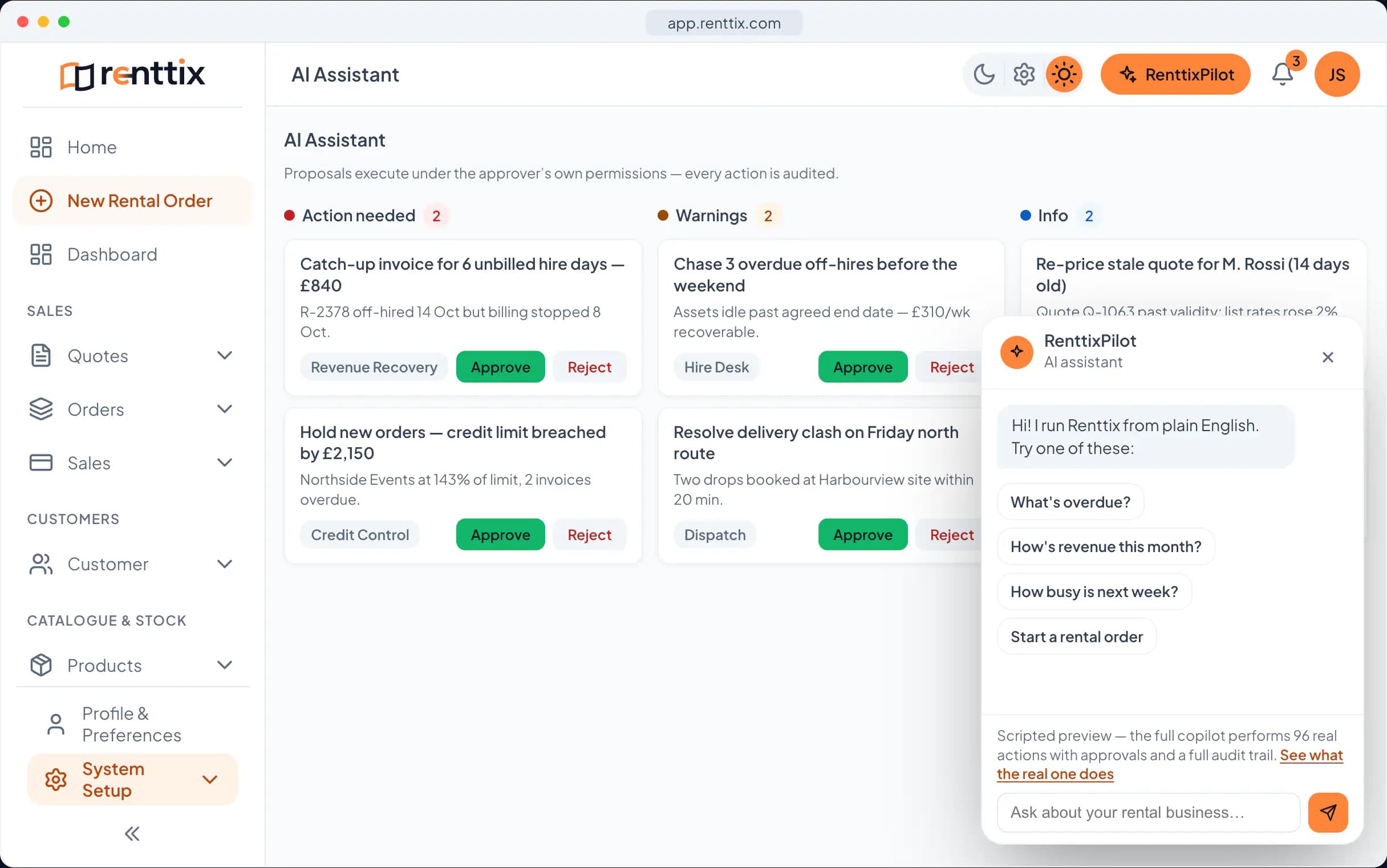This screenshot has width=1387, height=868.
Task: Reject the credit limit hold proposal
Action: pos(589,534)
